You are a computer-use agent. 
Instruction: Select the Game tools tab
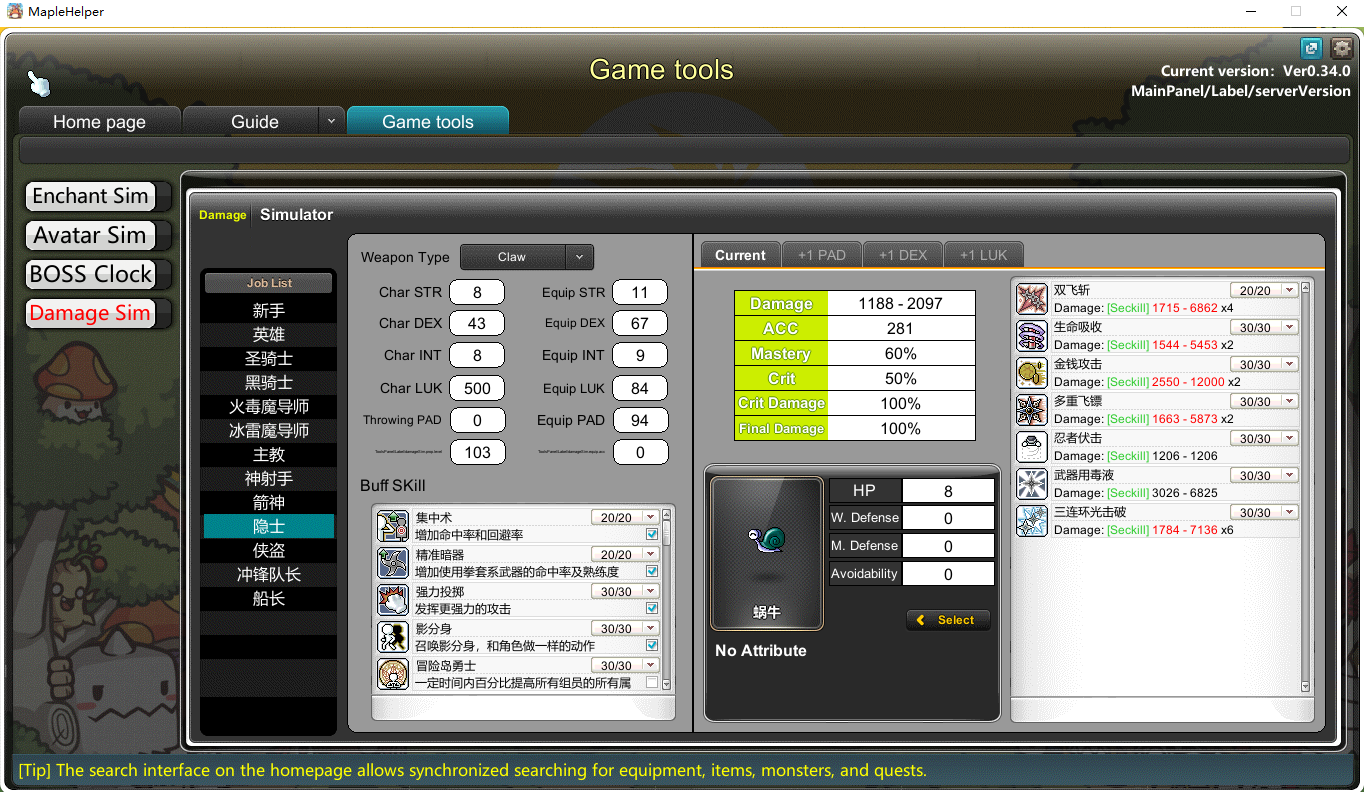(x=428, y=121)
